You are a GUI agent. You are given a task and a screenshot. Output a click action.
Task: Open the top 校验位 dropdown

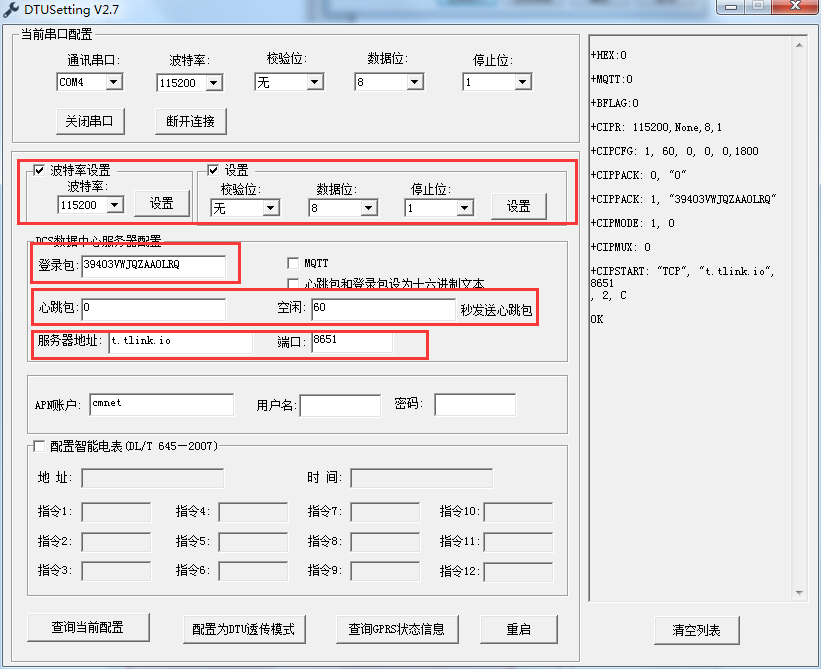click(314, 82)
